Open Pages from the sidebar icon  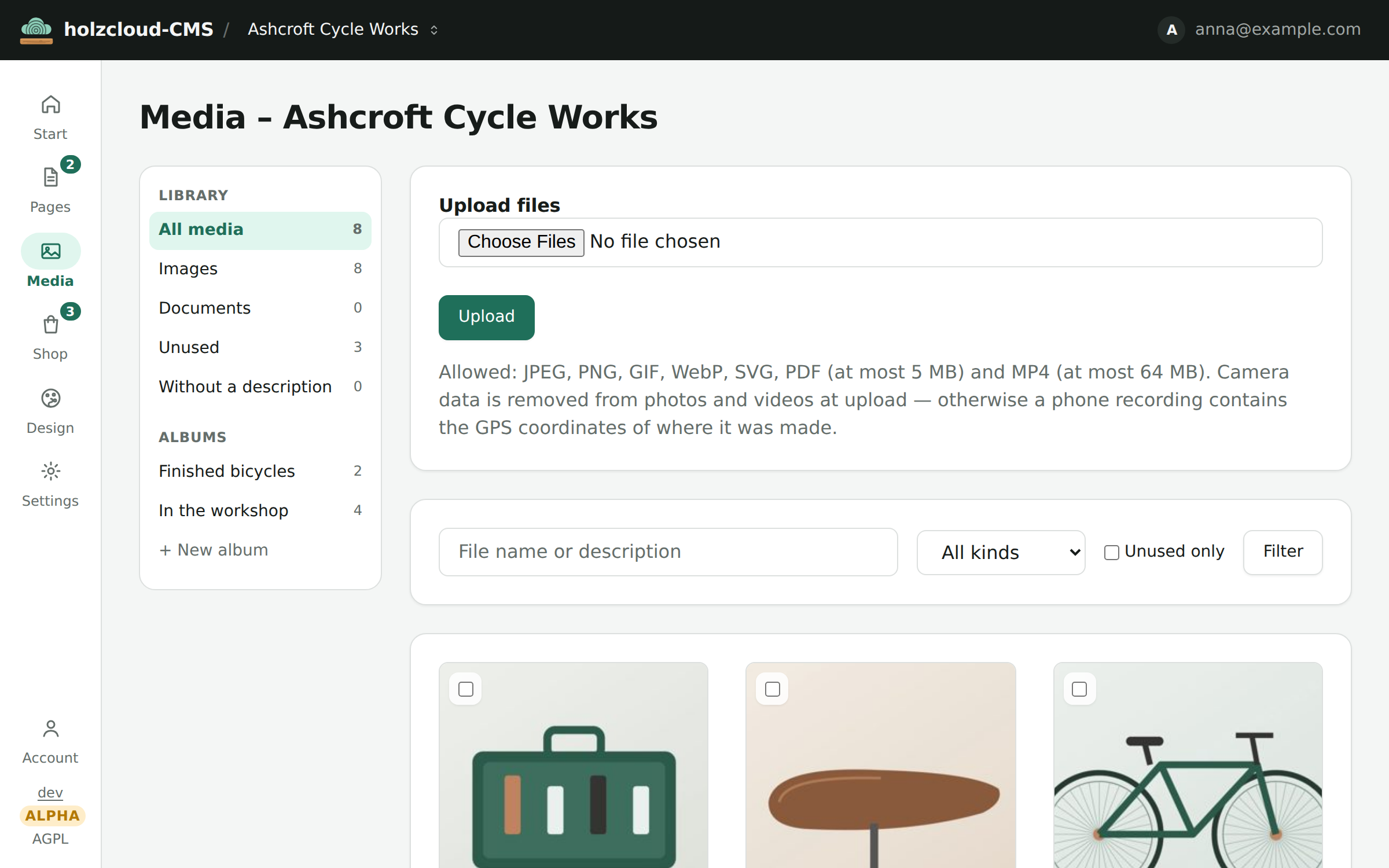tap(50, 178)
